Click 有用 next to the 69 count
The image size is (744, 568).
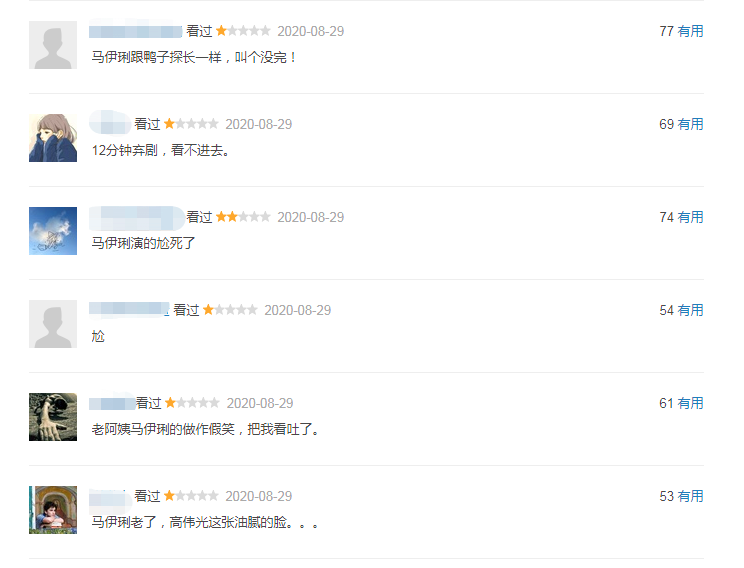690,124
